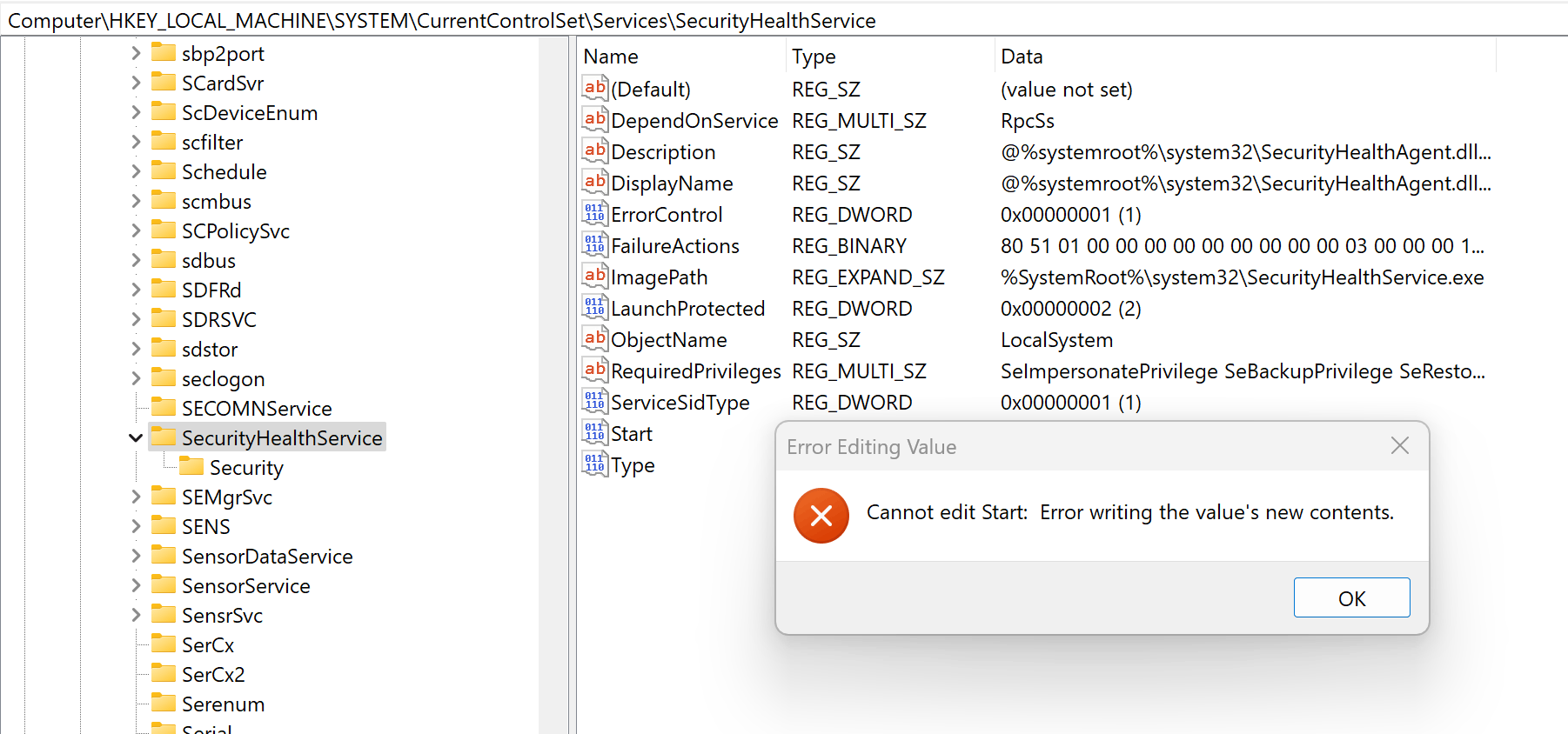The height and width of the screenshot is (734, 1568).
Task: Click the registry path address bar
Action: click(x=783, y=20)
